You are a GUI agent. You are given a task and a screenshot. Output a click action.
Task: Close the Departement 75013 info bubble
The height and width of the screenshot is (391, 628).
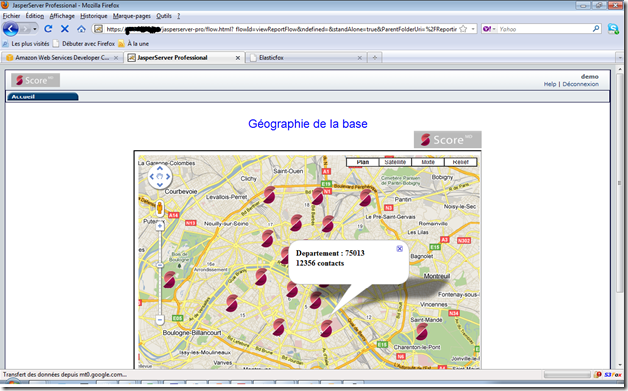coord(399,249)
